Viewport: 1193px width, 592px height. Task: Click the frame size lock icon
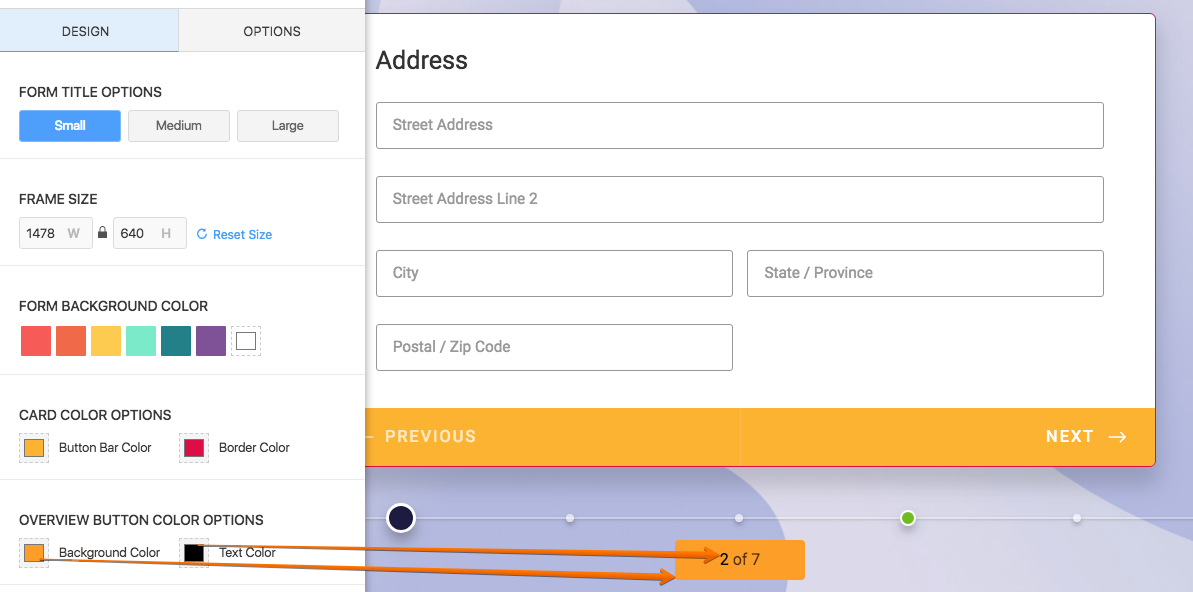click(103, 234)
